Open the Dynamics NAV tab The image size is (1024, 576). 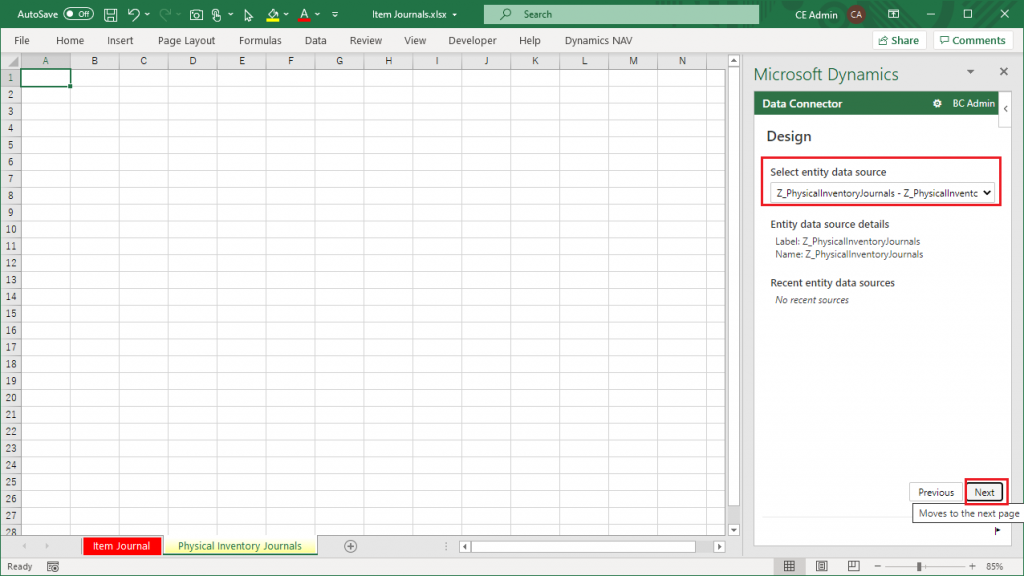tap(598, 40)
